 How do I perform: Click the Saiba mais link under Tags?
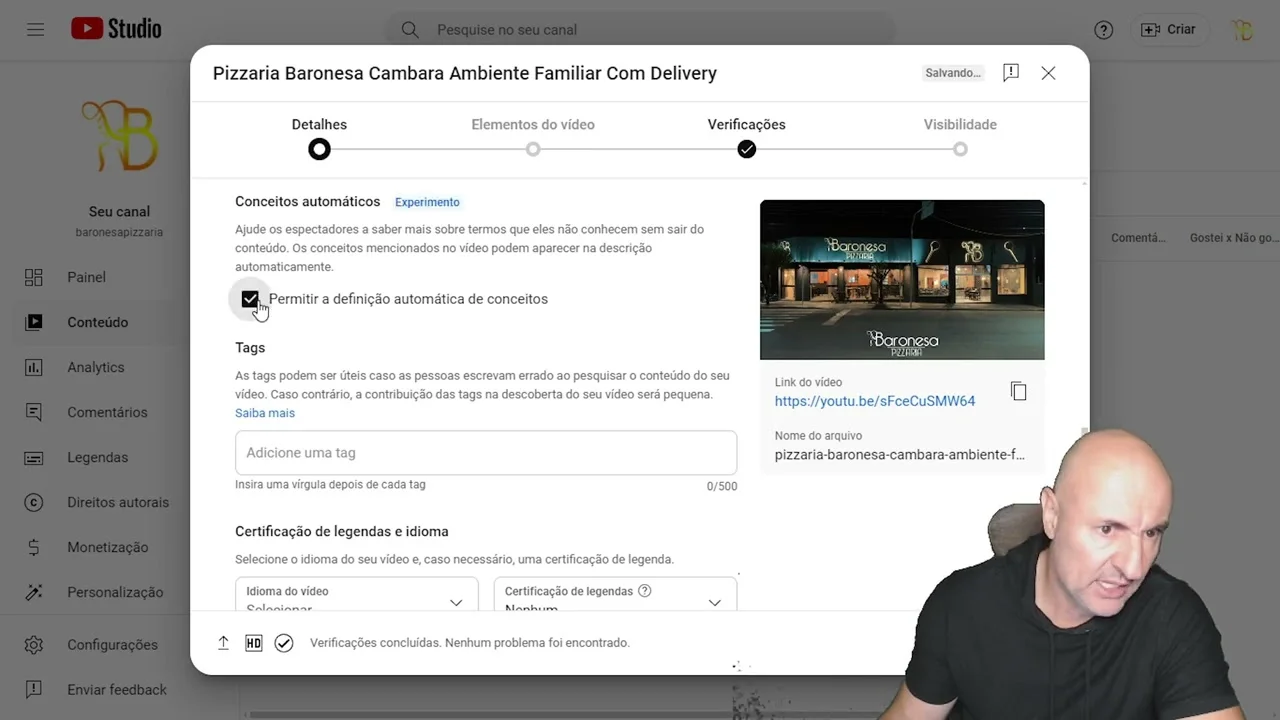click(x=265, y=413)
